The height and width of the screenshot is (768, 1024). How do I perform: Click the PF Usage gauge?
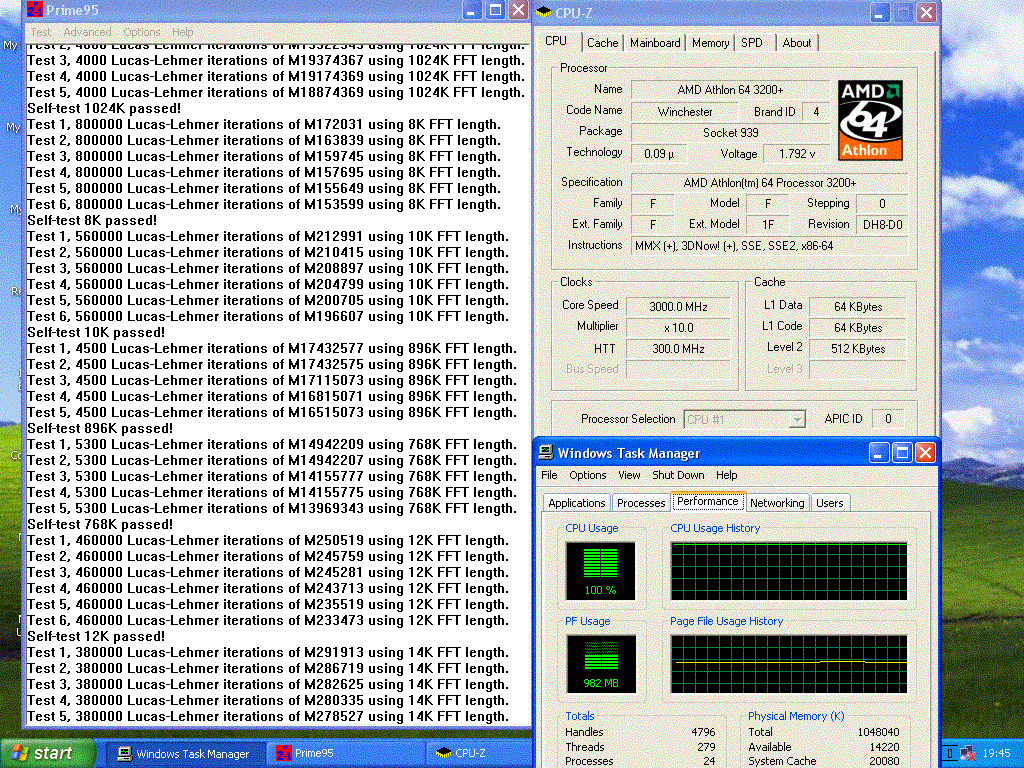click(600, 664)
